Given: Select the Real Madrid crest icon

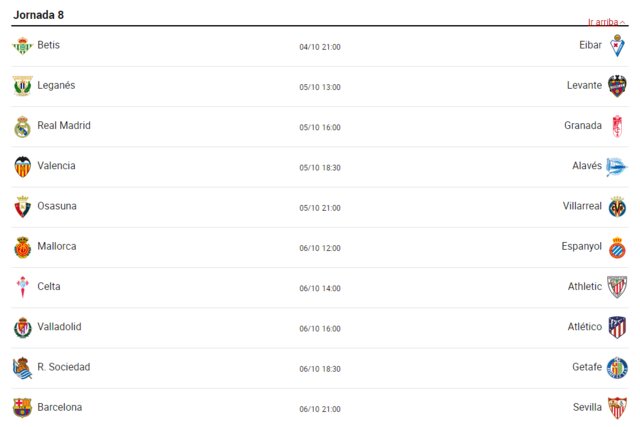Looking at the screenshot, I should pyautogui.click(x=22, y=127).
